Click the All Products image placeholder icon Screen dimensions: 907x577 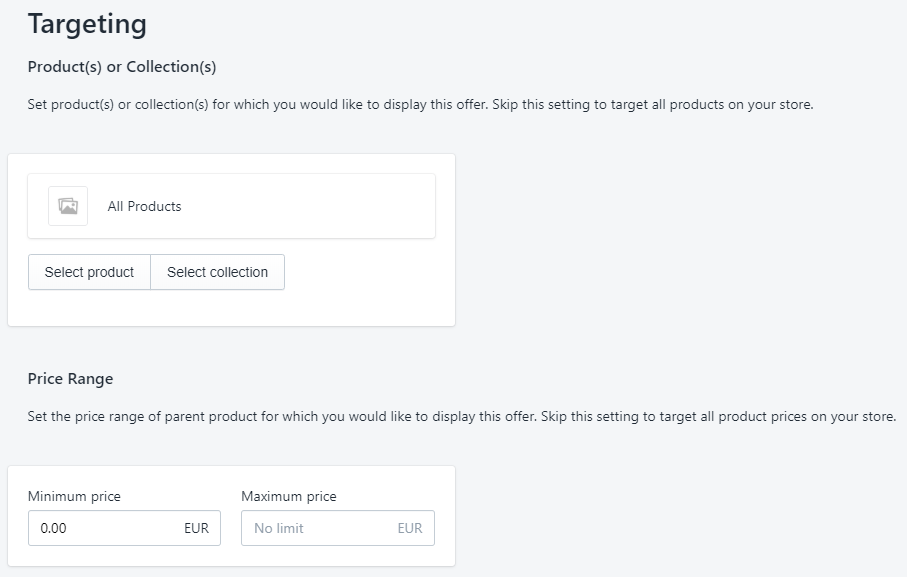pyautogui.click(x=68, y=206)
